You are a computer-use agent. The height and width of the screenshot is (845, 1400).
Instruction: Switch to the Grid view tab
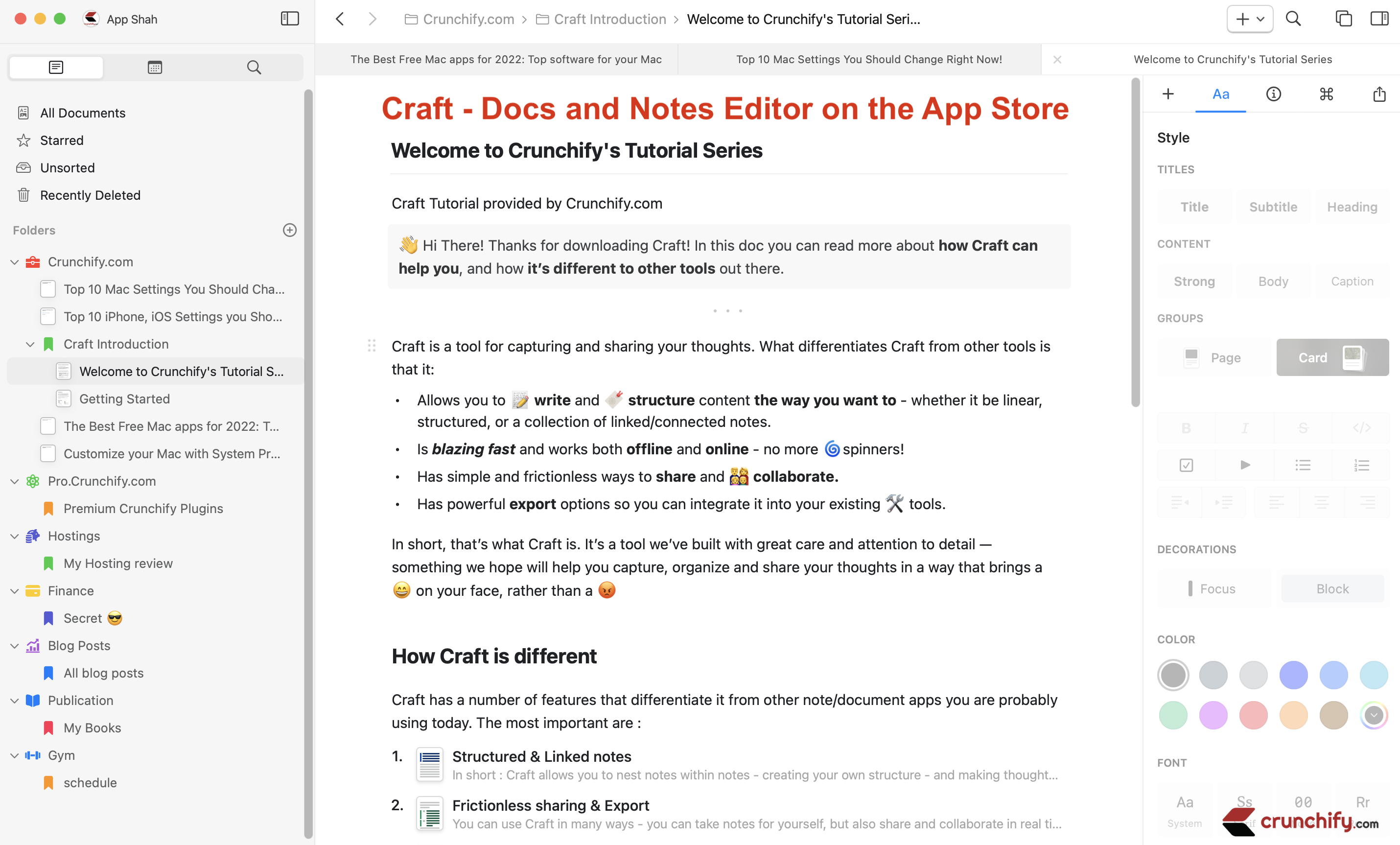point(155,67)
